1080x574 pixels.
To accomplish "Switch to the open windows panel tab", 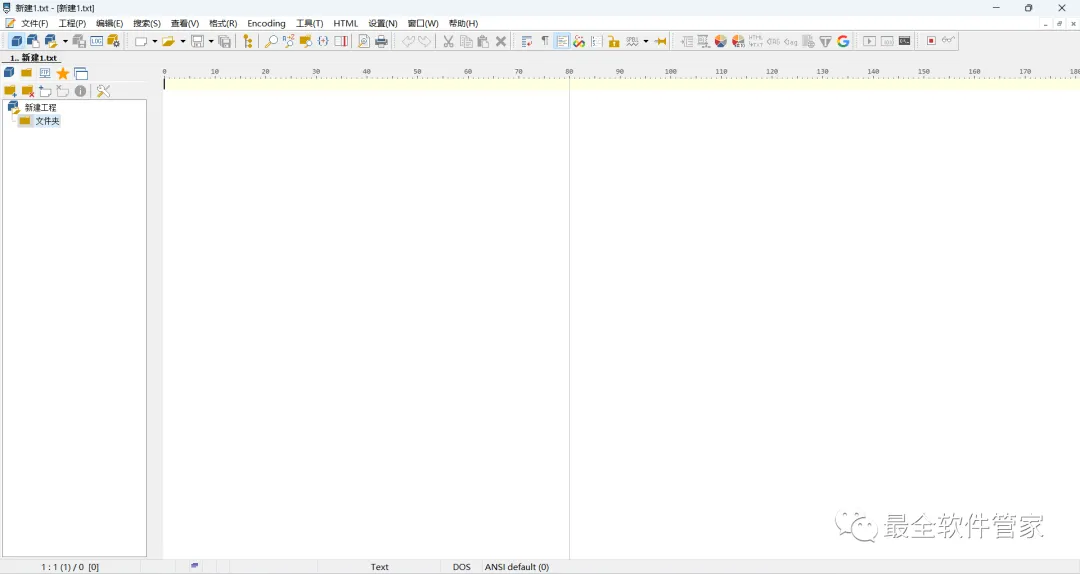I will (81, 73).
